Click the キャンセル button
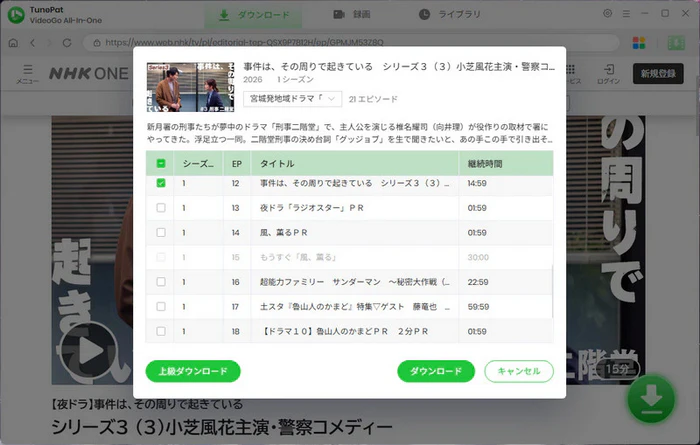Screen dimensions: 700x445 [519, 371]
